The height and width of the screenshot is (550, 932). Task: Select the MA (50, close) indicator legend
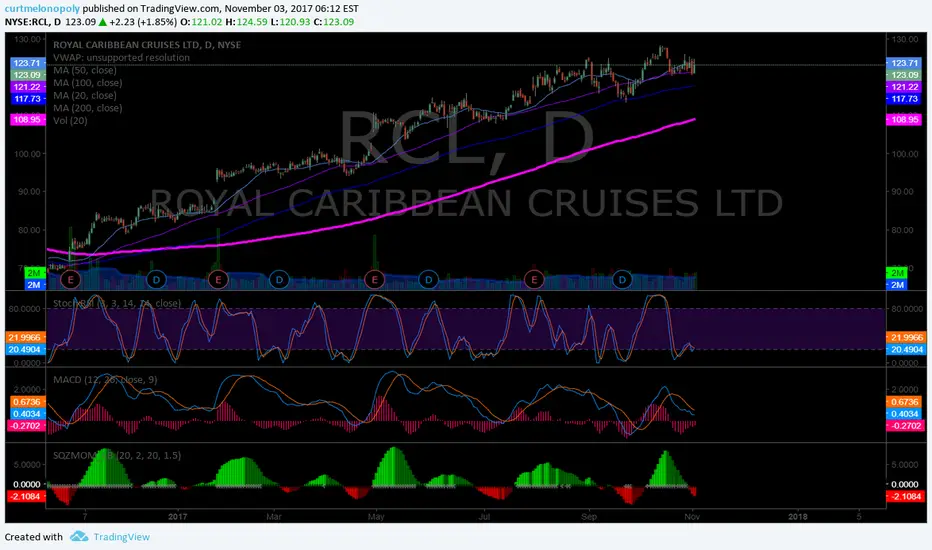(84, 70)
